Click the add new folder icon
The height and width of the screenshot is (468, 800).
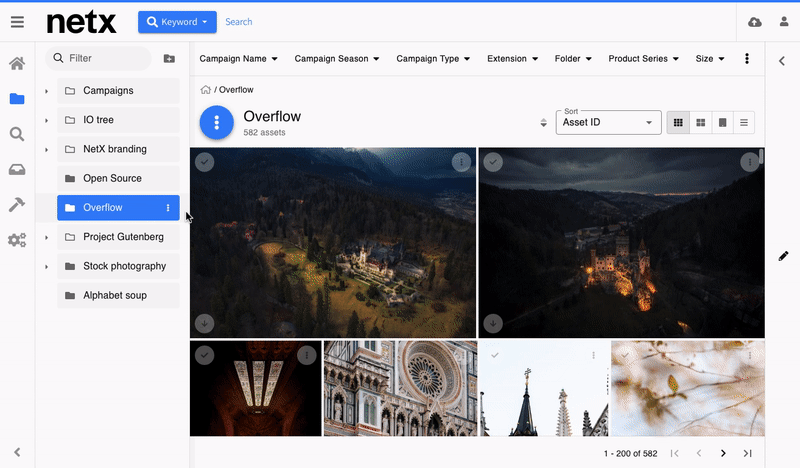169,59
